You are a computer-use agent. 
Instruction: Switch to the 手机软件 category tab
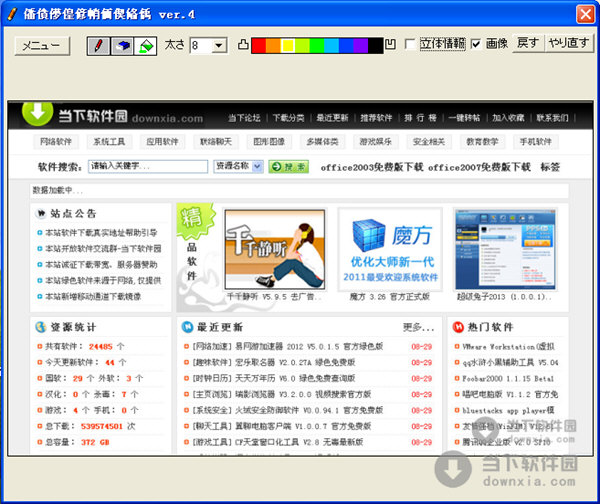(x=535, y=142)
